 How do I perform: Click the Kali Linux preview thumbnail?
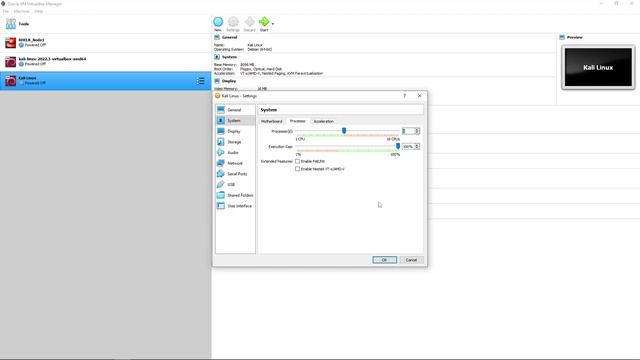click(598, 67)
